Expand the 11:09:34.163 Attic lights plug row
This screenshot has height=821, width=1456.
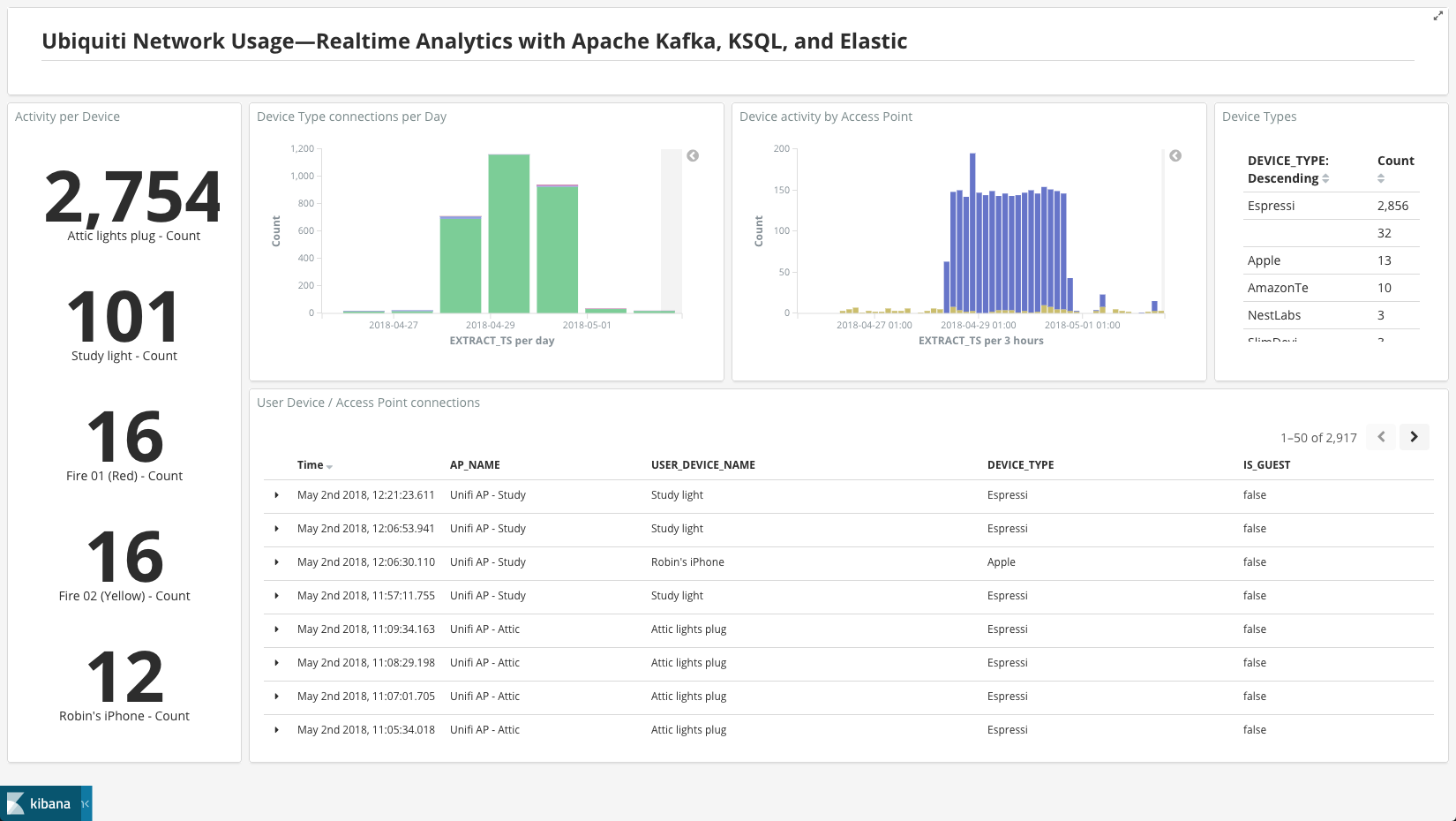276,629
